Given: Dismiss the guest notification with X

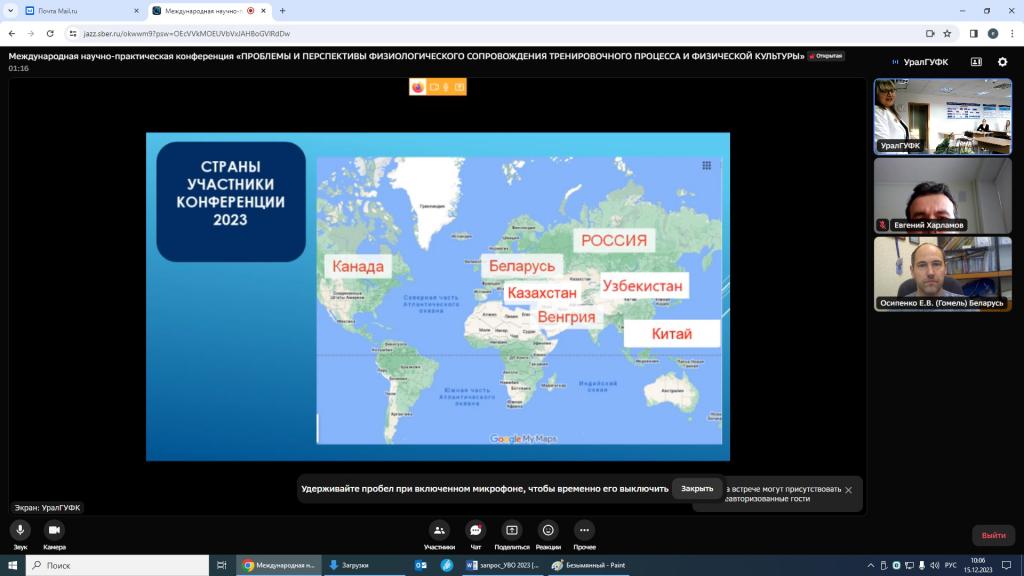Looking at the screenshot, I should pos(848,490).
